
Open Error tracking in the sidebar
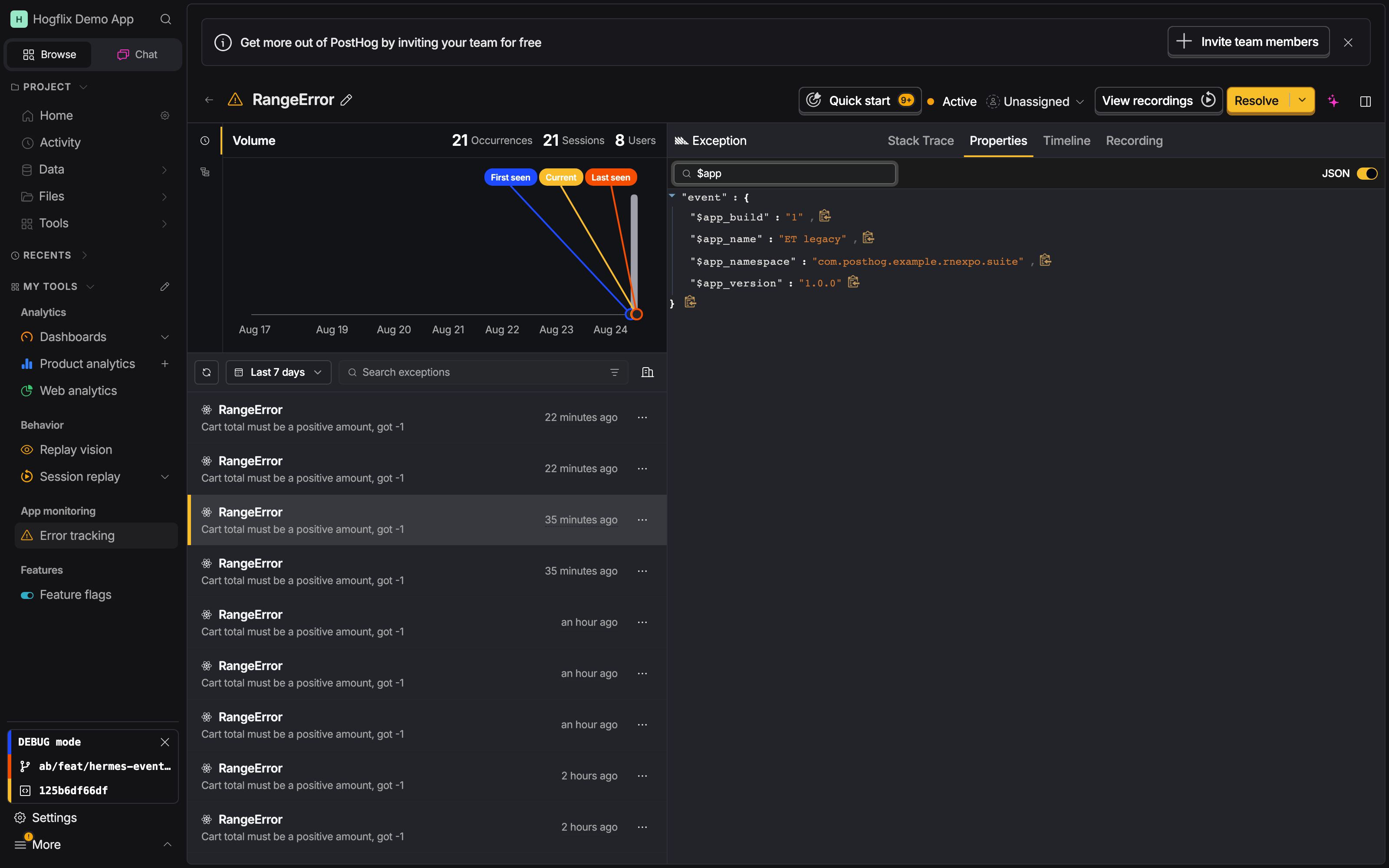(x=95, y=536)
